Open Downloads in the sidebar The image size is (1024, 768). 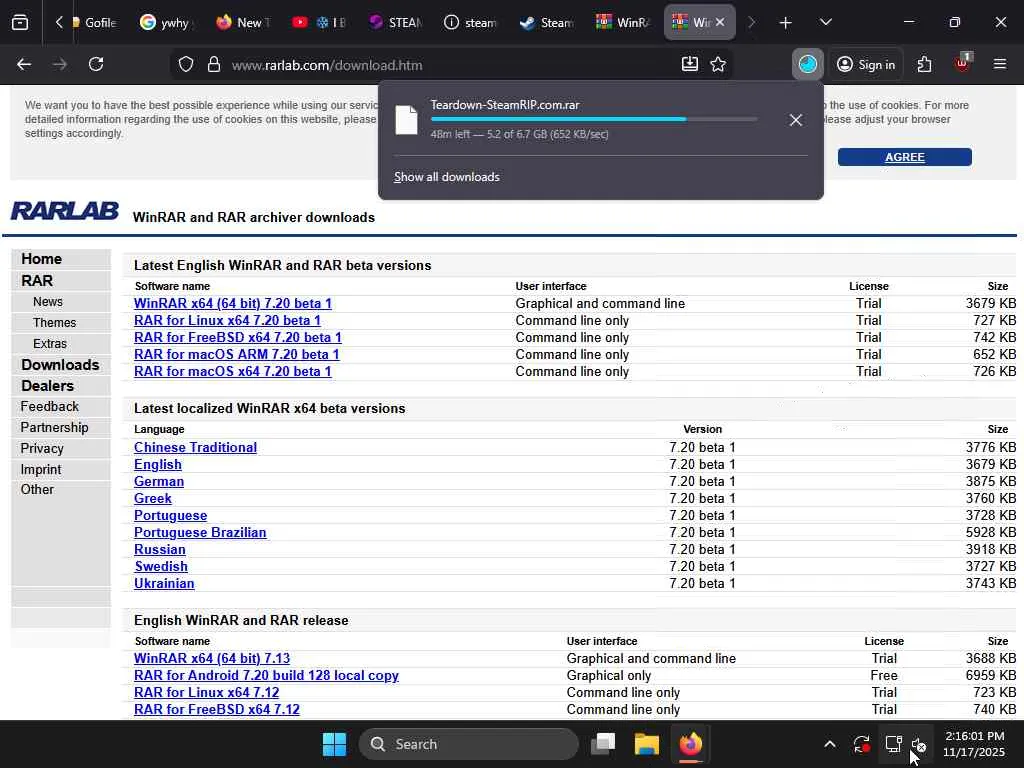tap(60, 365)
